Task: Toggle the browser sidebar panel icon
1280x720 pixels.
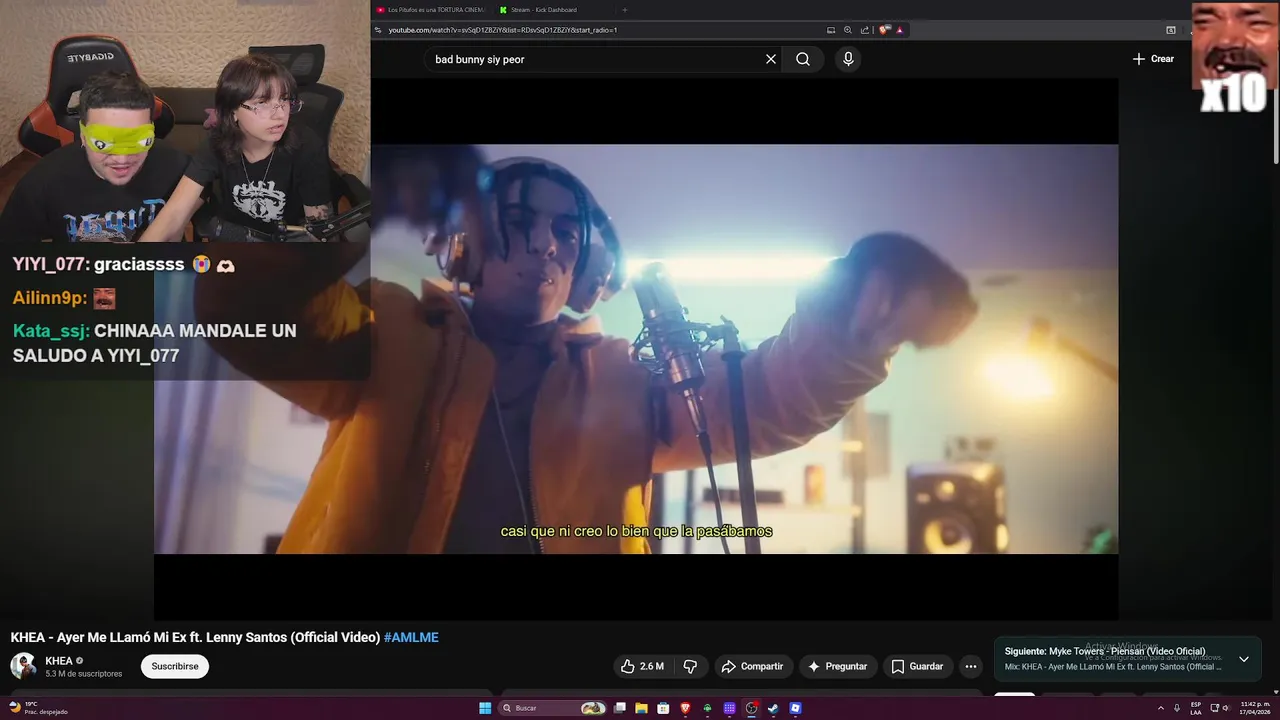Action: click(x=1171, y=30)
